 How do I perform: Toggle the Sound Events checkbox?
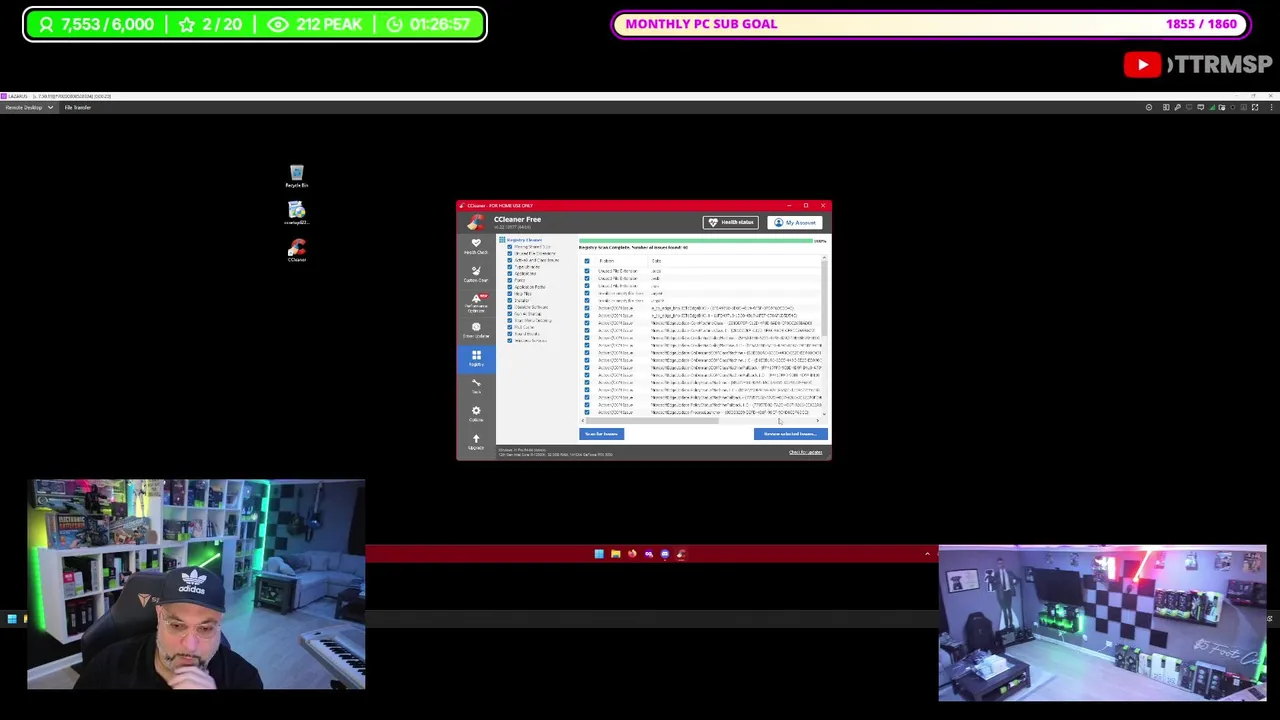(x=510, y=334)
